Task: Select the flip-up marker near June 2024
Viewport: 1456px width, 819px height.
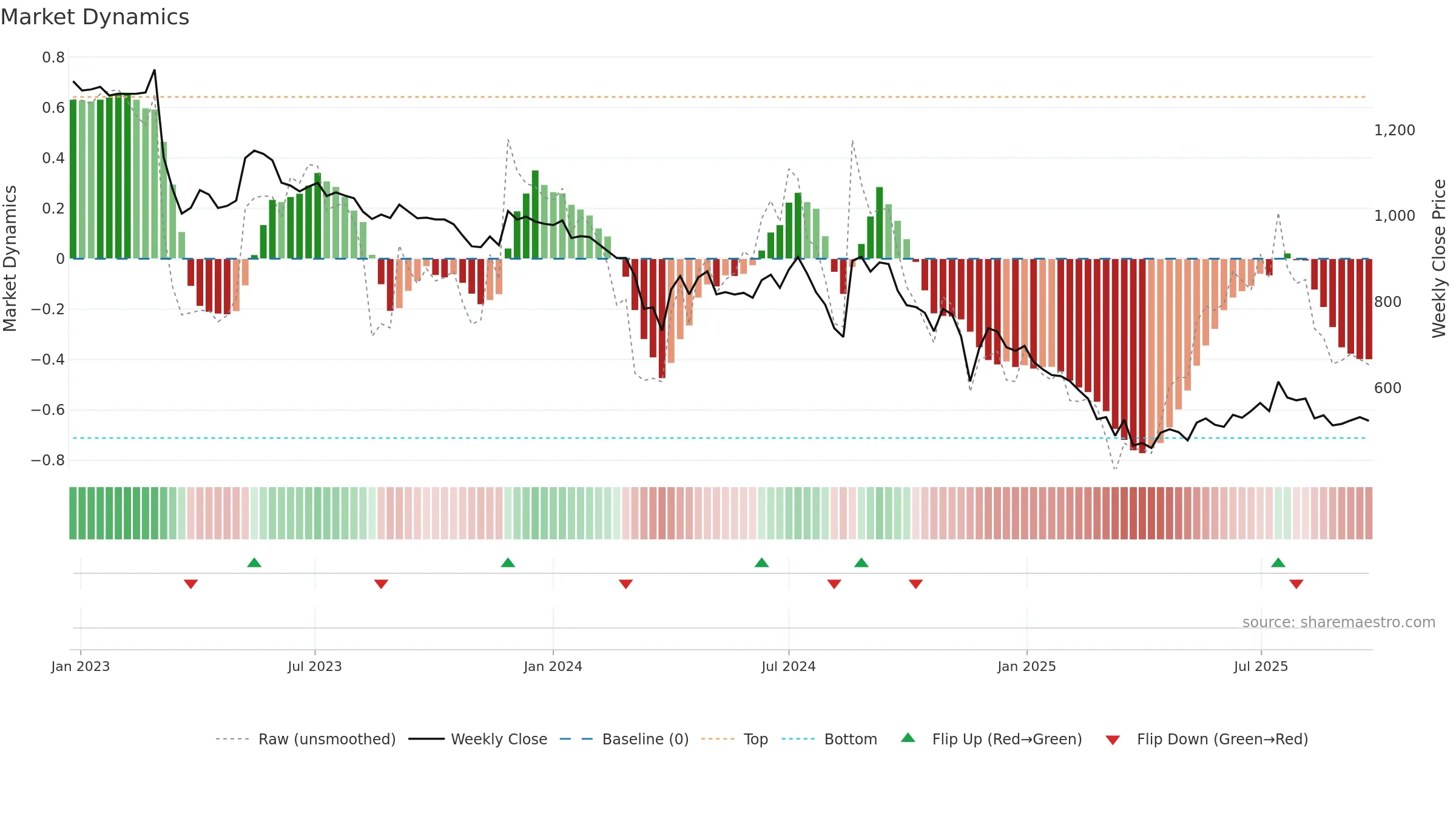Action: pyautogui.click(x=761, y=562)
